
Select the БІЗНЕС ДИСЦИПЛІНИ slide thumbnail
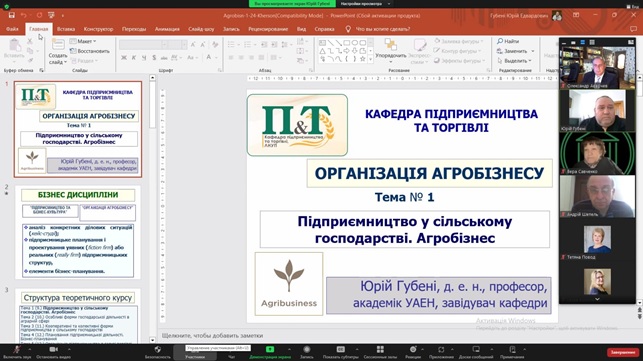(x=78, y=232)
